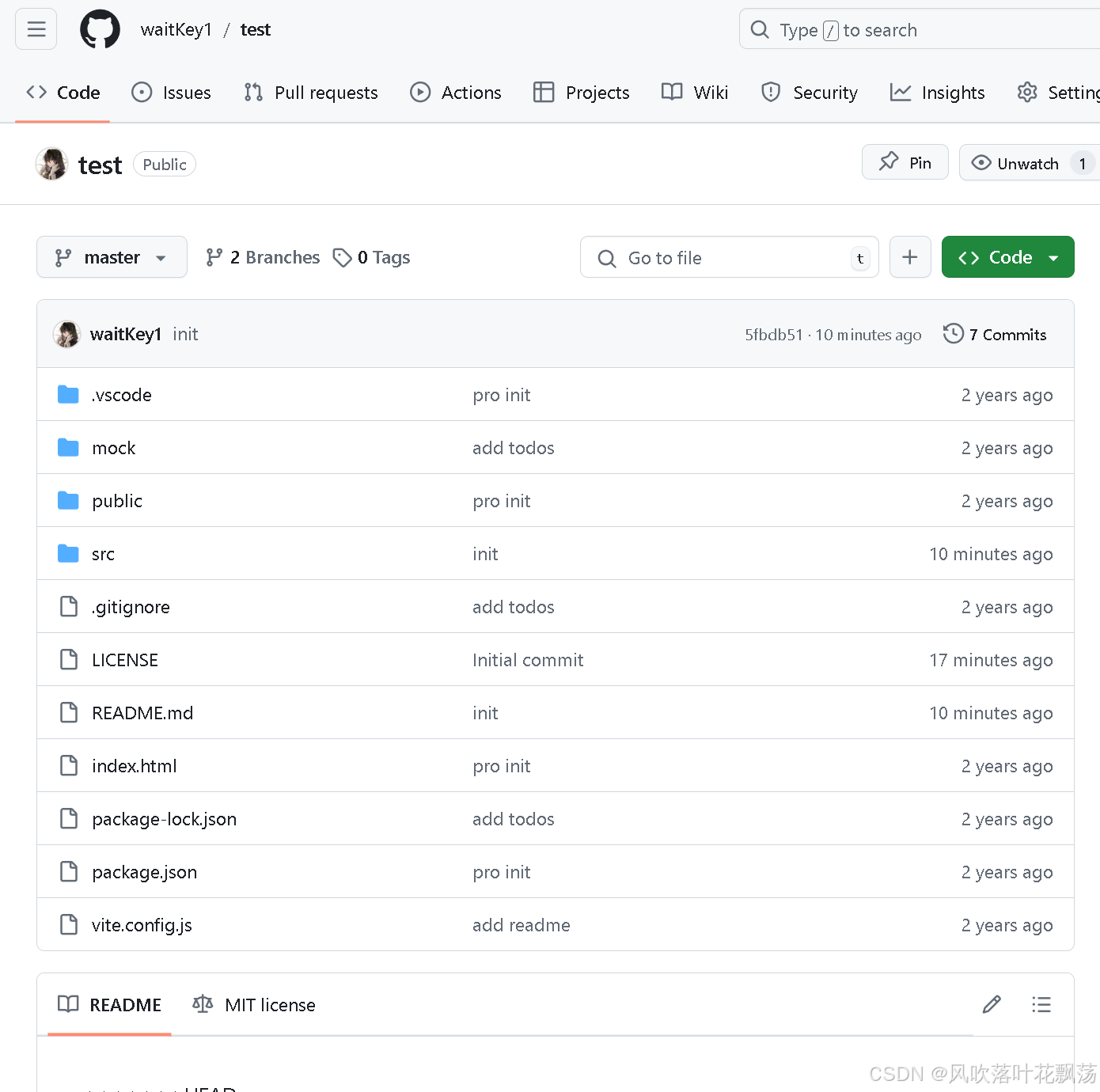
Task: Edit the README with the pencil icon
Action: pyautogui.click(x=992, y=1004)
